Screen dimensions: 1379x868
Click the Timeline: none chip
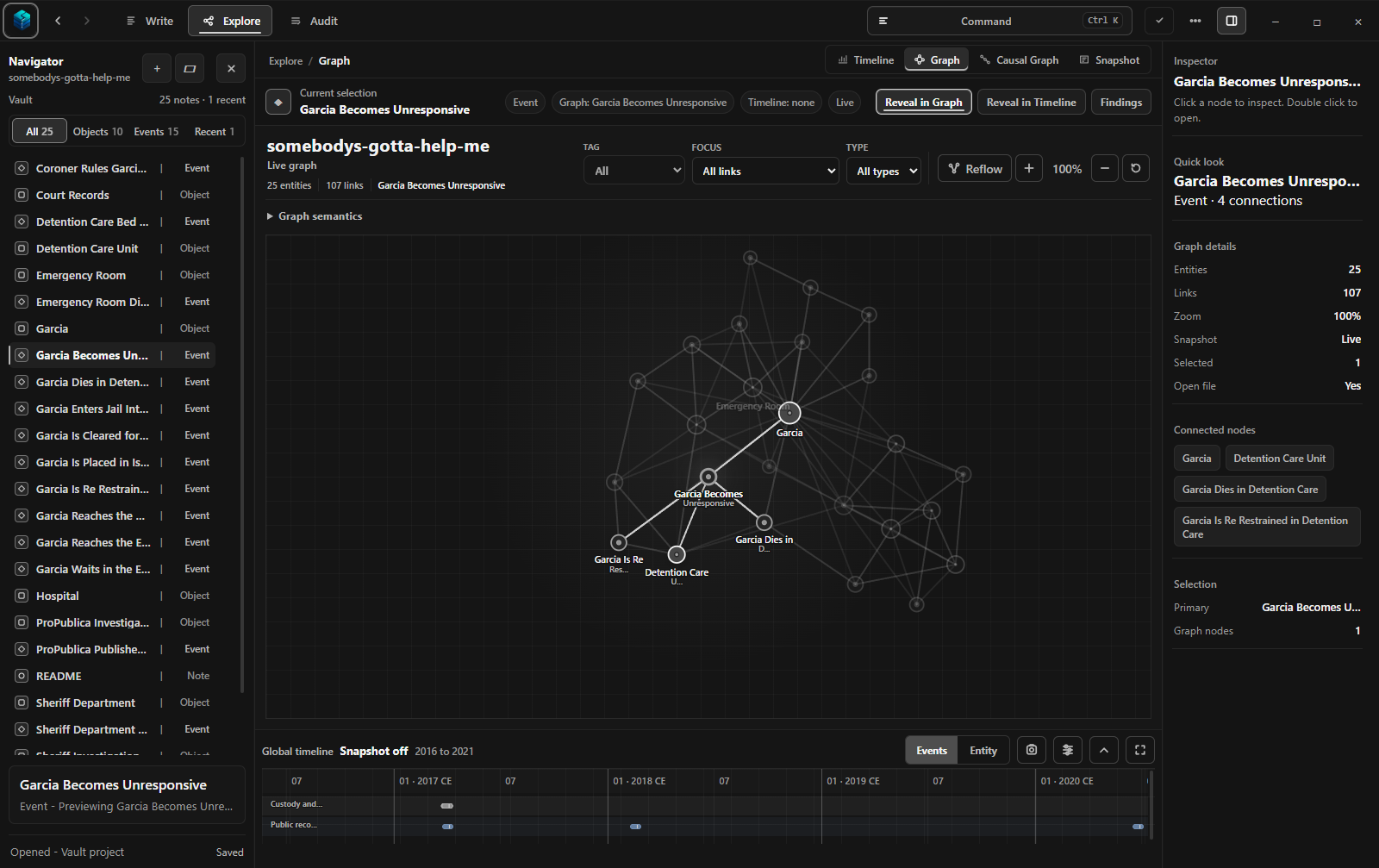coord(781,103)
